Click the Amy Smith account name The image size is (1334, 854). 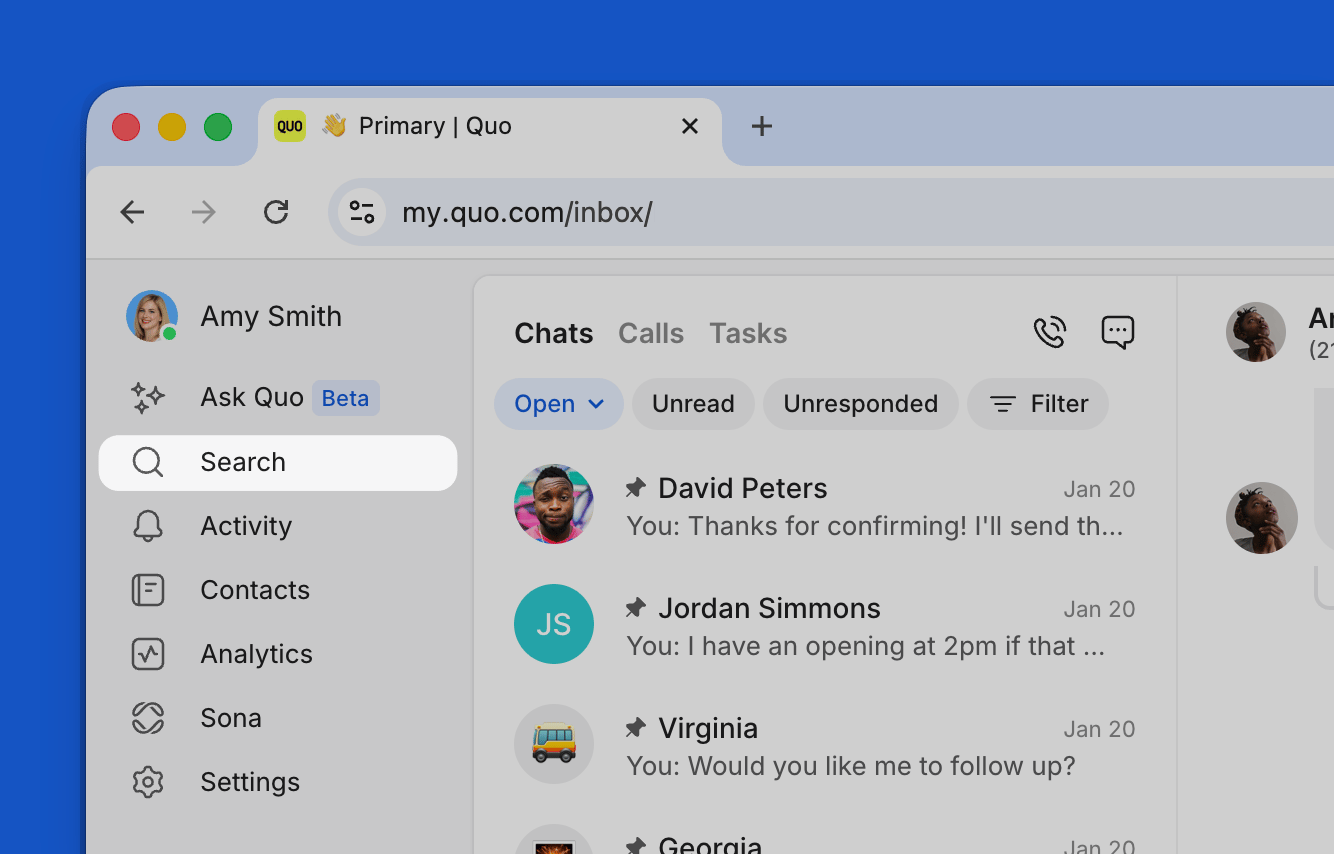[x=271, y=316]
